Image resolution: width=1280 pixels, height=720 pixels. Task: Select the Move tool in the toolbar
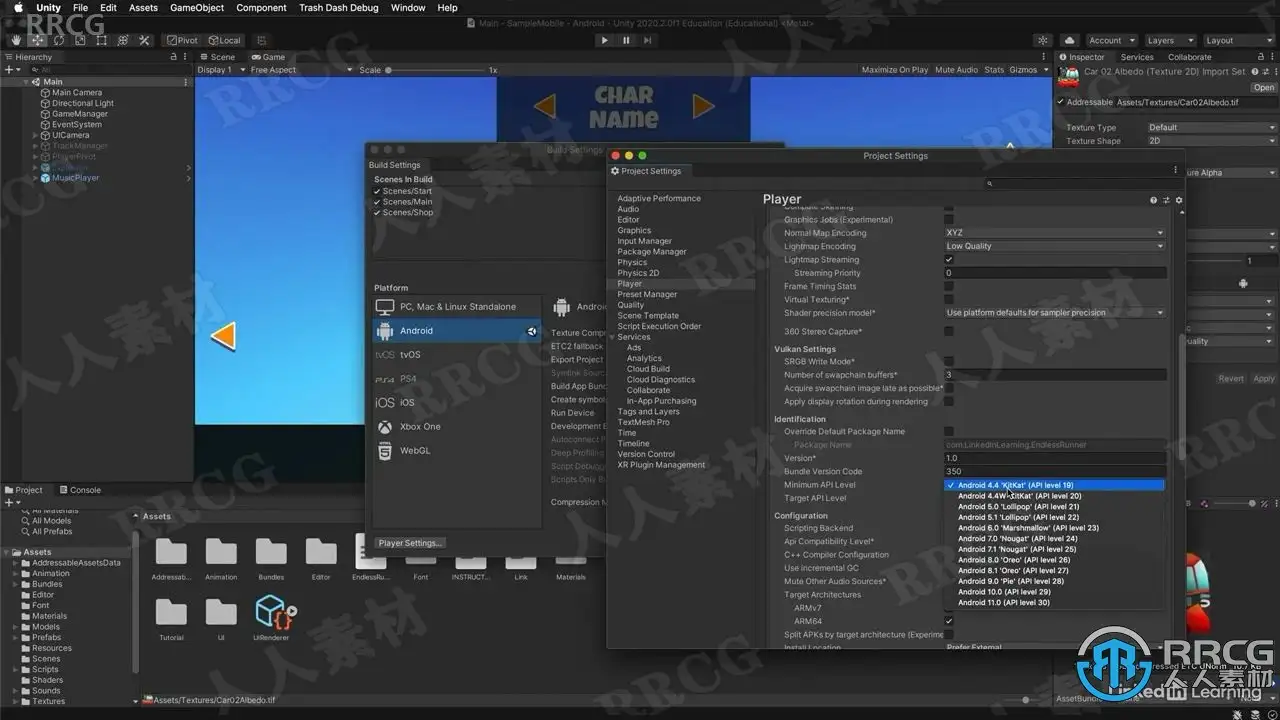tap(37, 40)
